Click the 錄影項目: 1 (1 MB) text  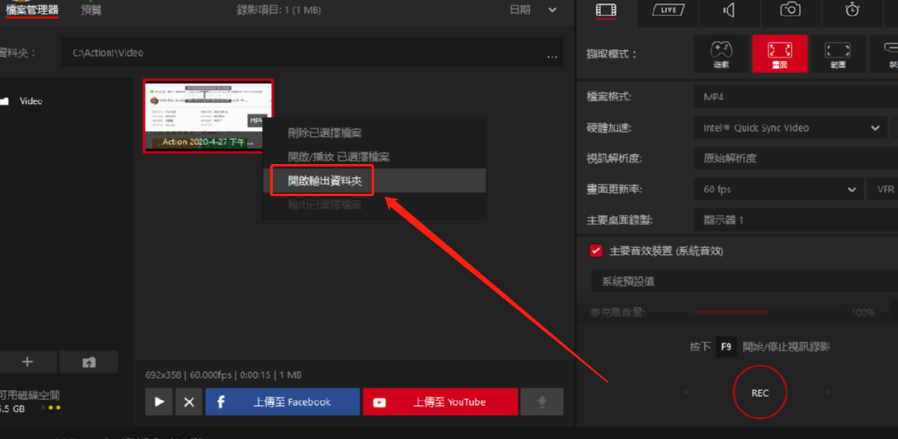(x=279, y=10)
